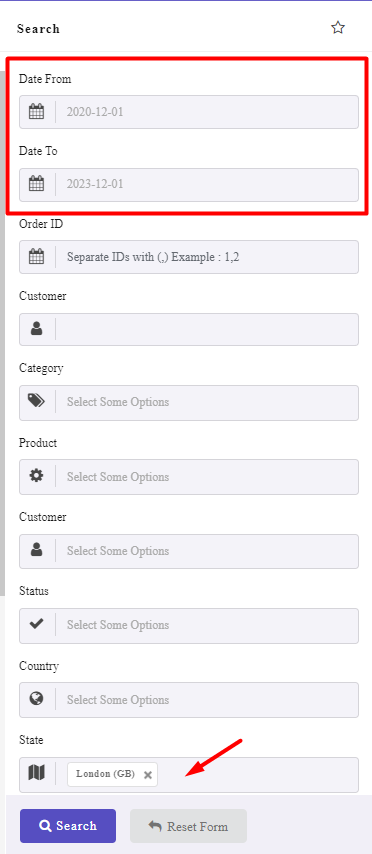Click the calendar icon in Order ID field

pos(36,257)
